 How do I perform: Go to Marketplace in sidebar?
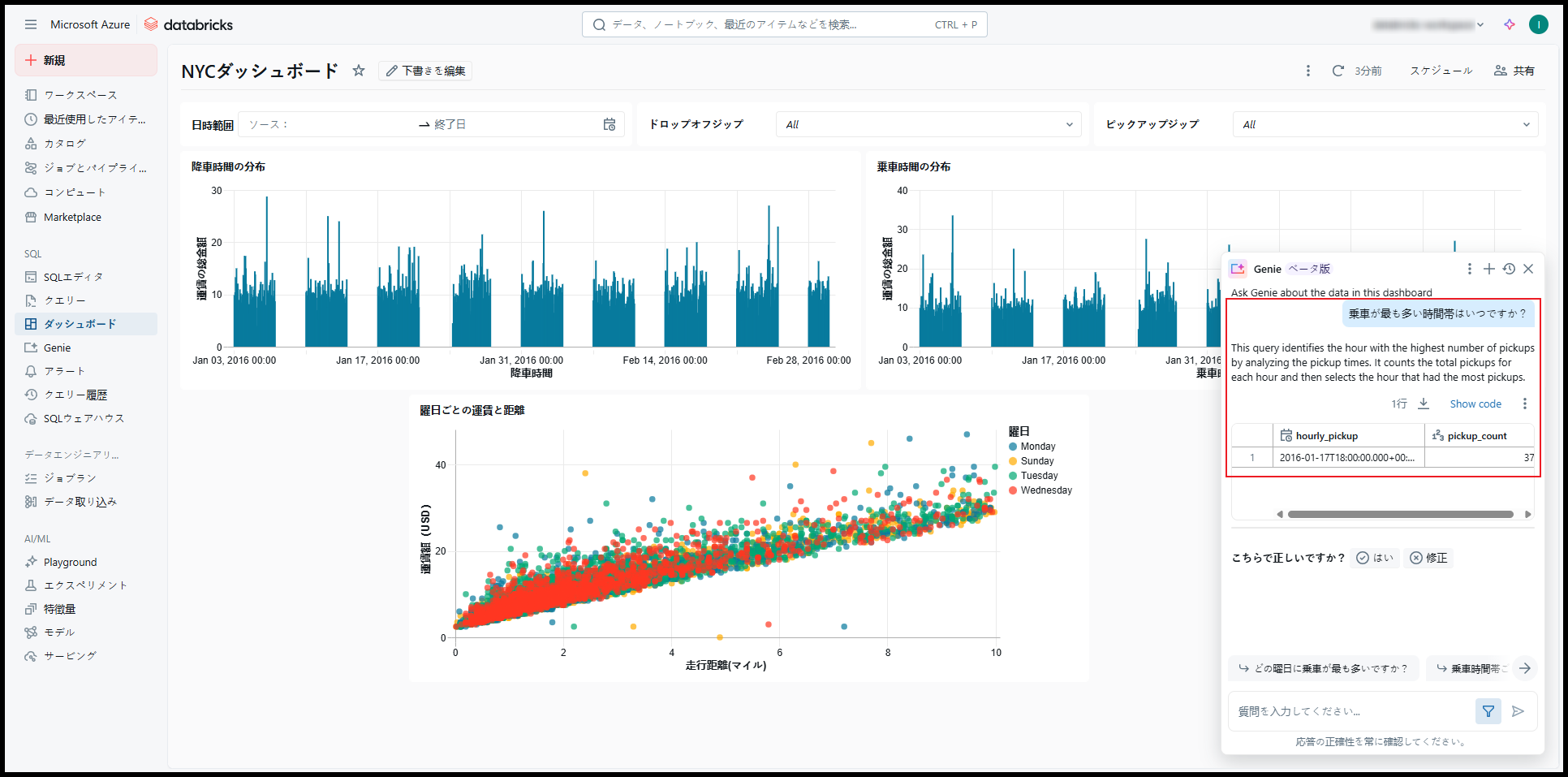pyautogui.click(x=72, y=217)
